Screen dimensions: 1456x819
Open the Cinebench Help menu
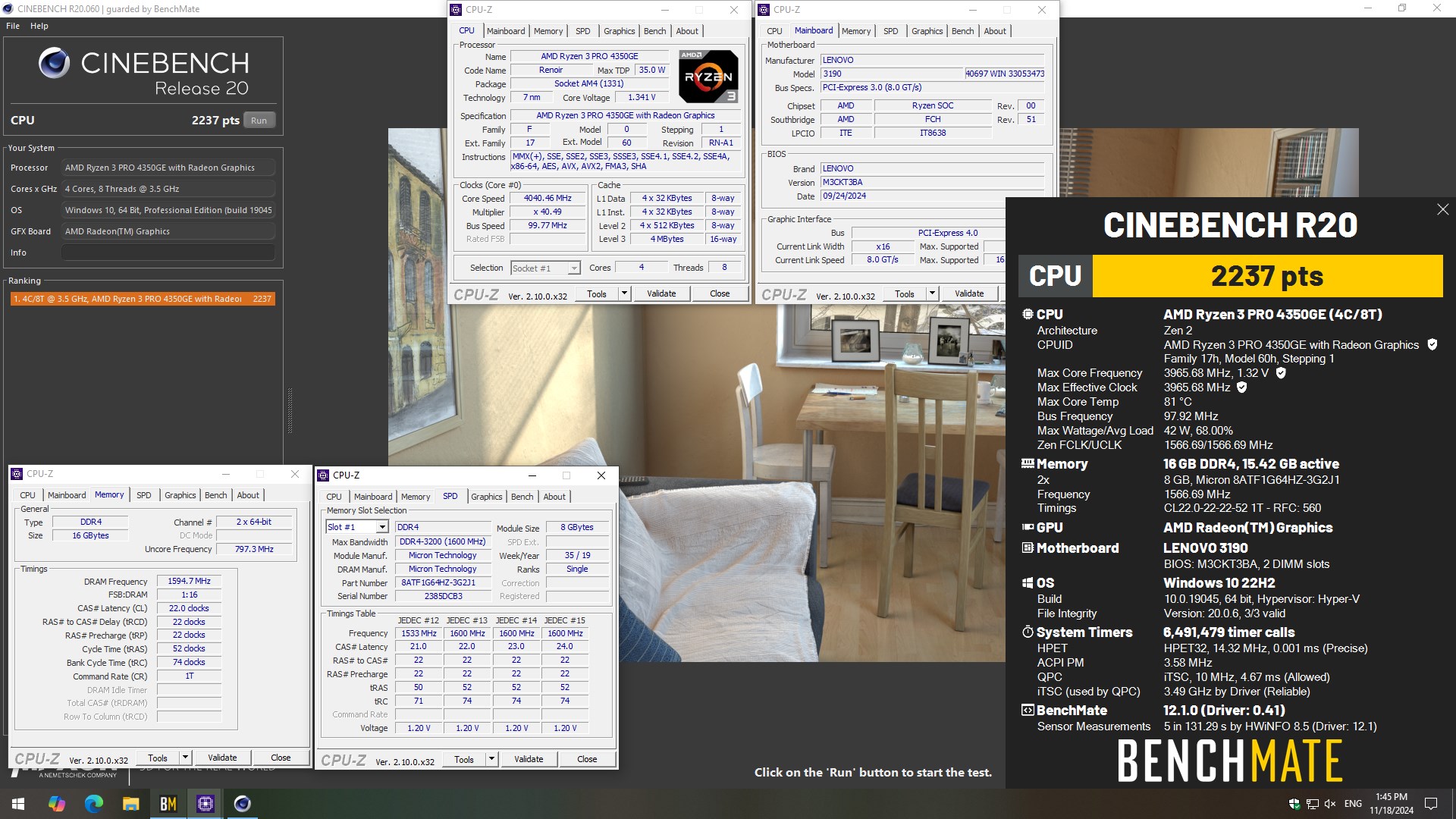(39, 26)
